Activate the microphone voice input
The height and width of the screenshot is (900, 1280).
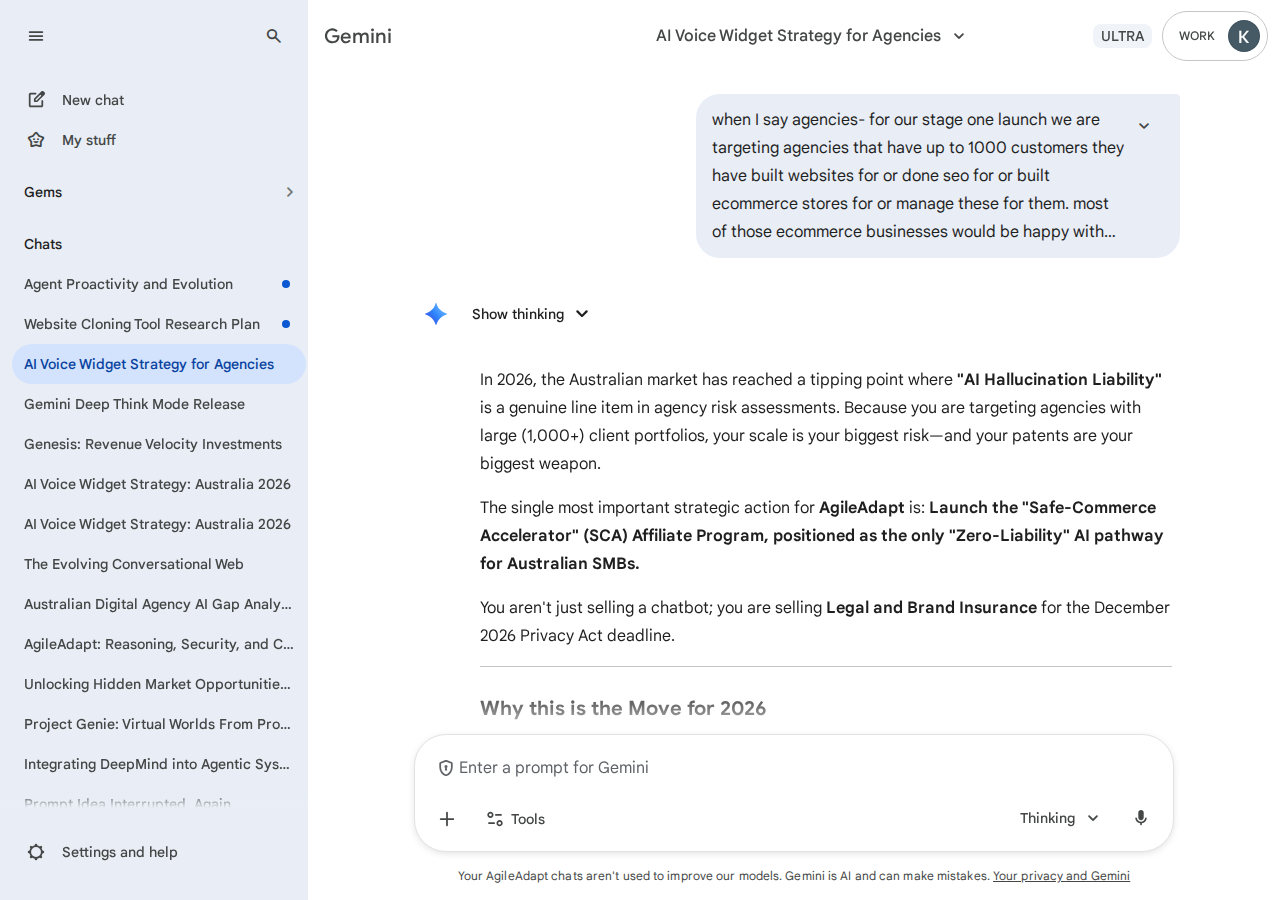pos(1141,818)
